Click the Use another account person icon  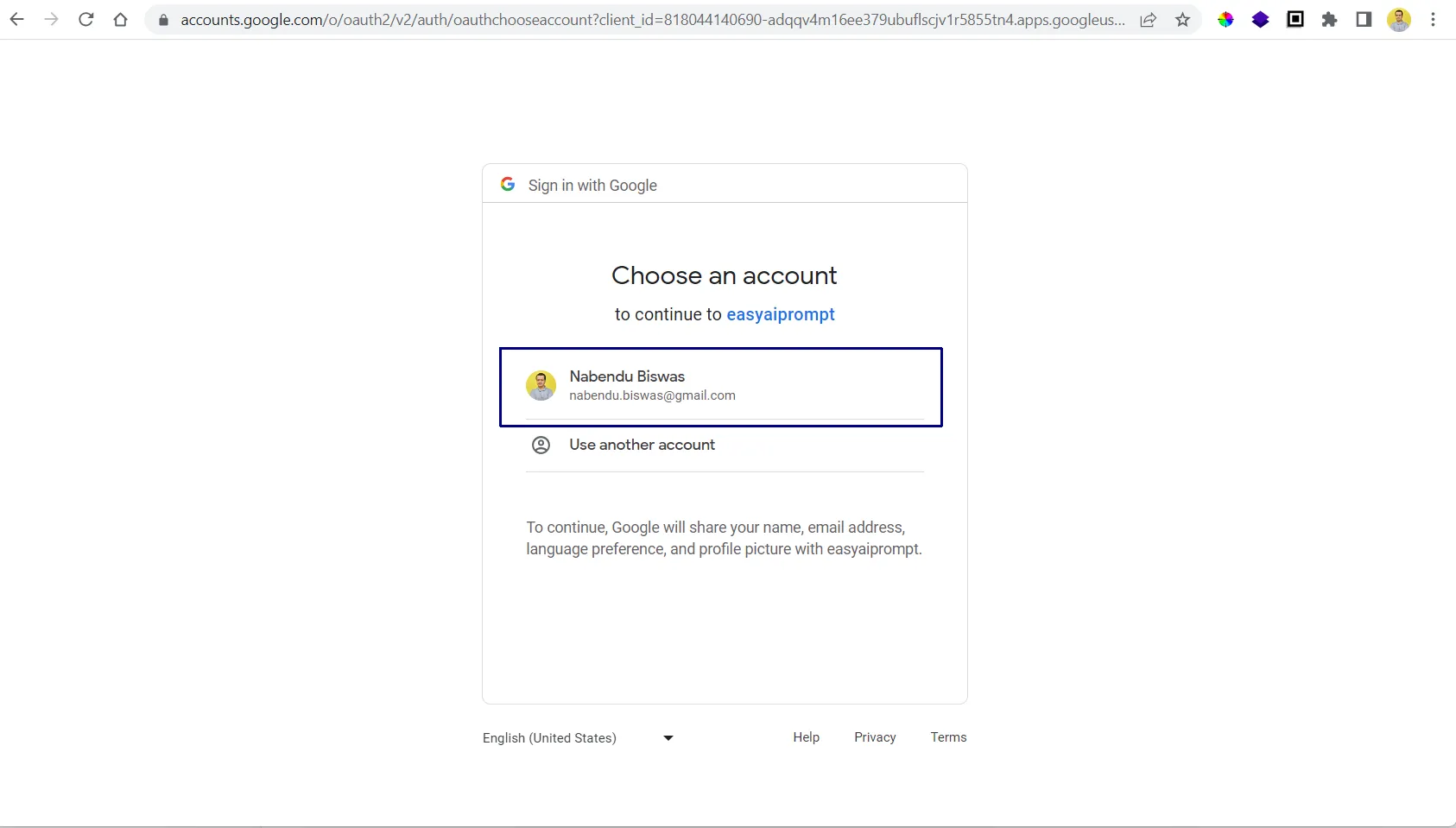point(541,445)
